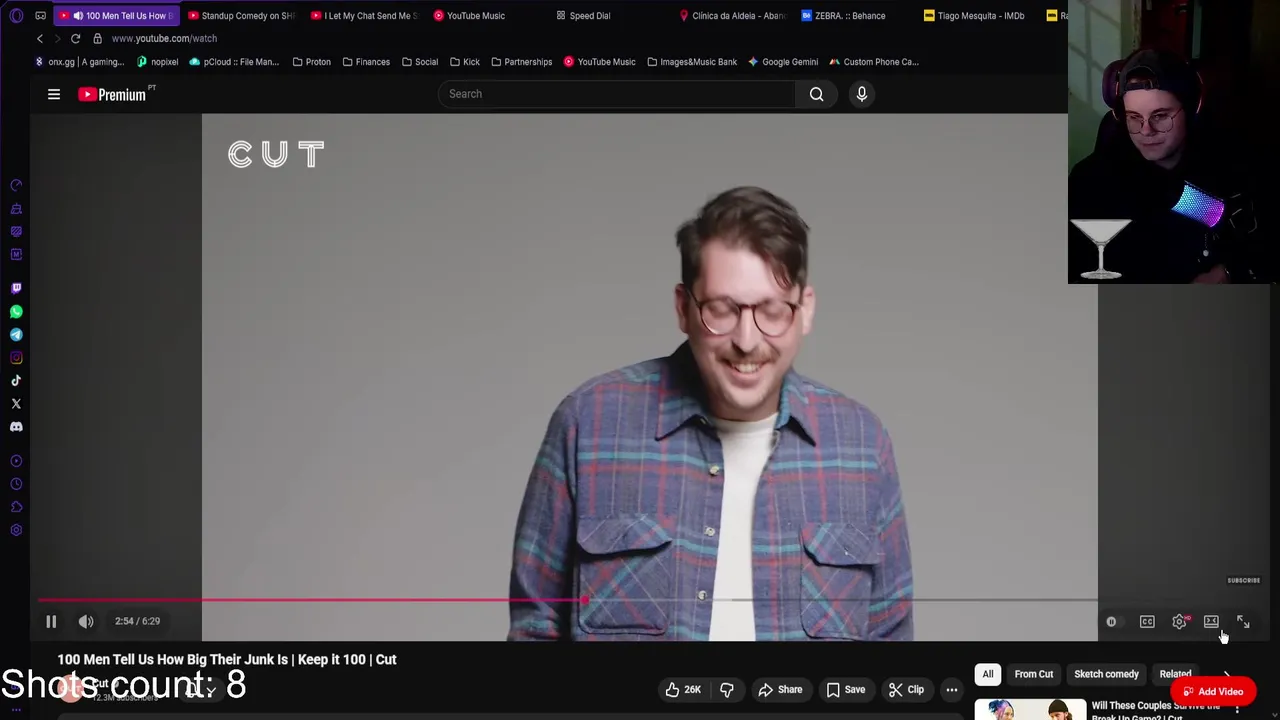1280x720 pixels.
Task: Open more actions three-dot menu
Action: (952, 689)
